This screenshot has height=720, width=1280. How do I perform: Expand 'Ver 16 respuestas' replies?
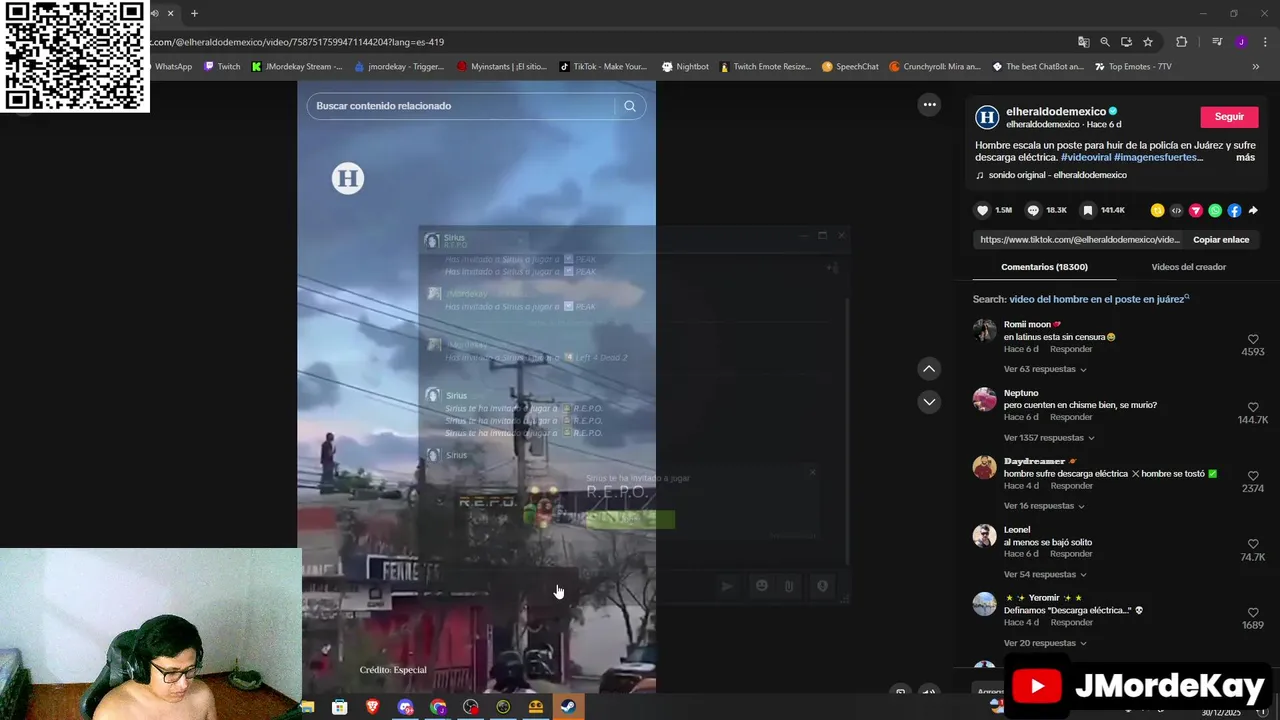tap(1045, 506)
